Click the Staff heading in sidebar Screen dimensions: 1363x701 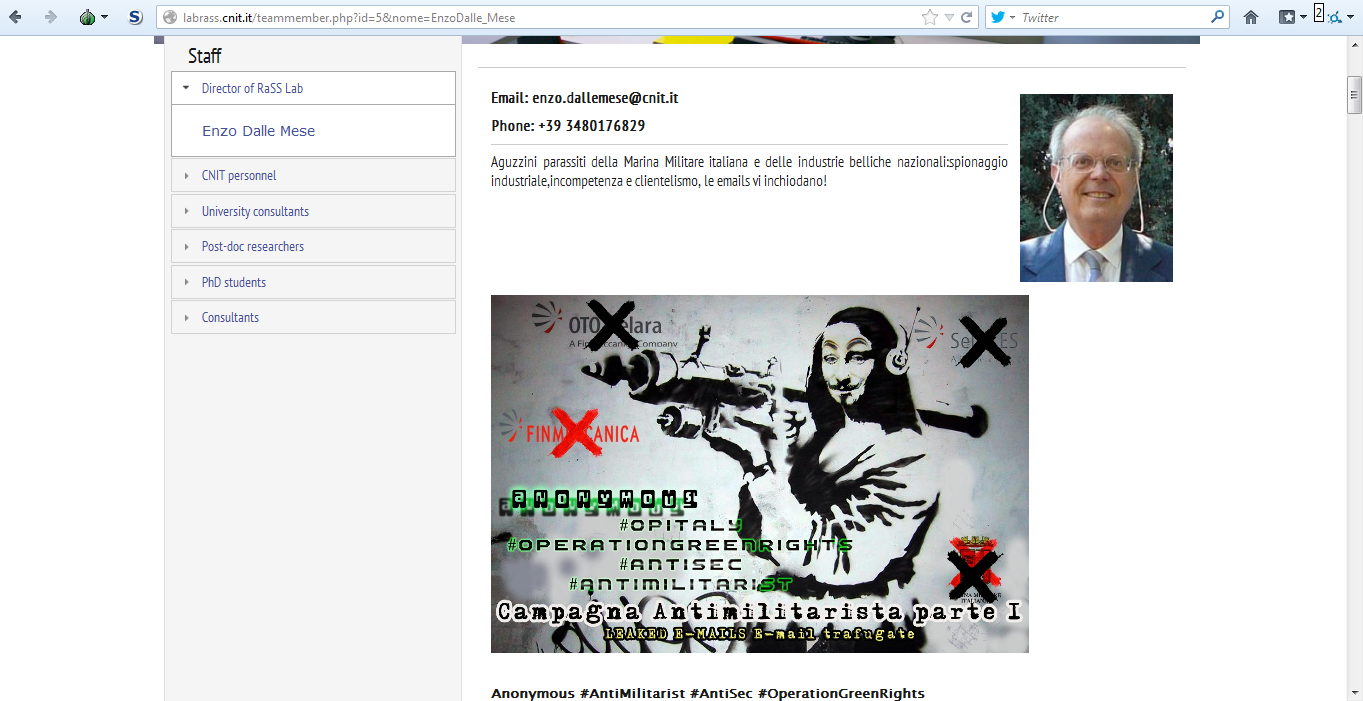tap(204, 56)
